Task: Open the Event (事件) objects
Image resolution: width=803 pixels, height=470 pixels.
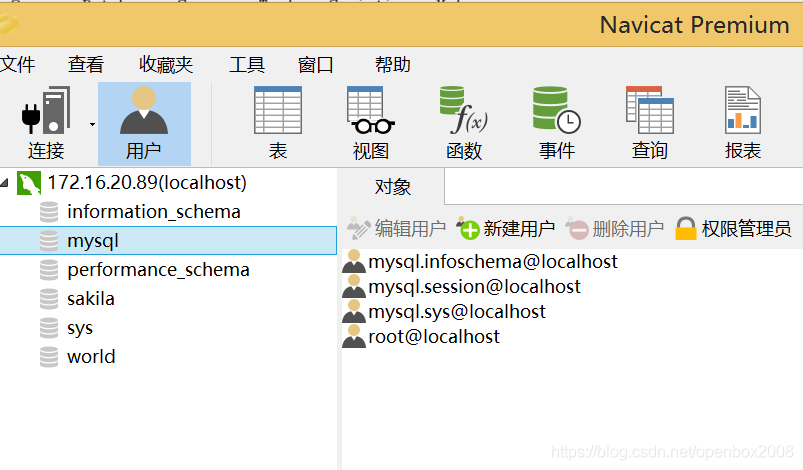Action: tap(557, 123)
